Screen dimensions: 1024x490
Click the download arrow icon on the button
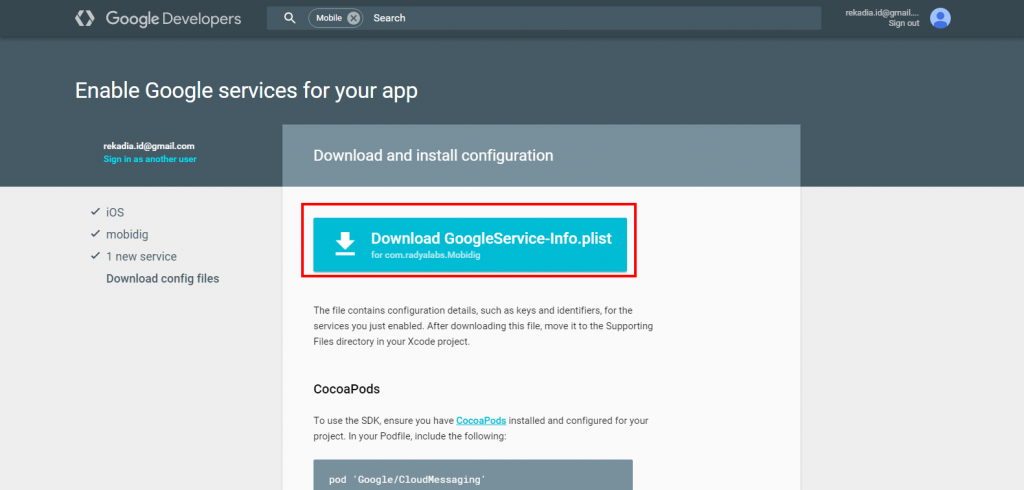coord(345,243)
